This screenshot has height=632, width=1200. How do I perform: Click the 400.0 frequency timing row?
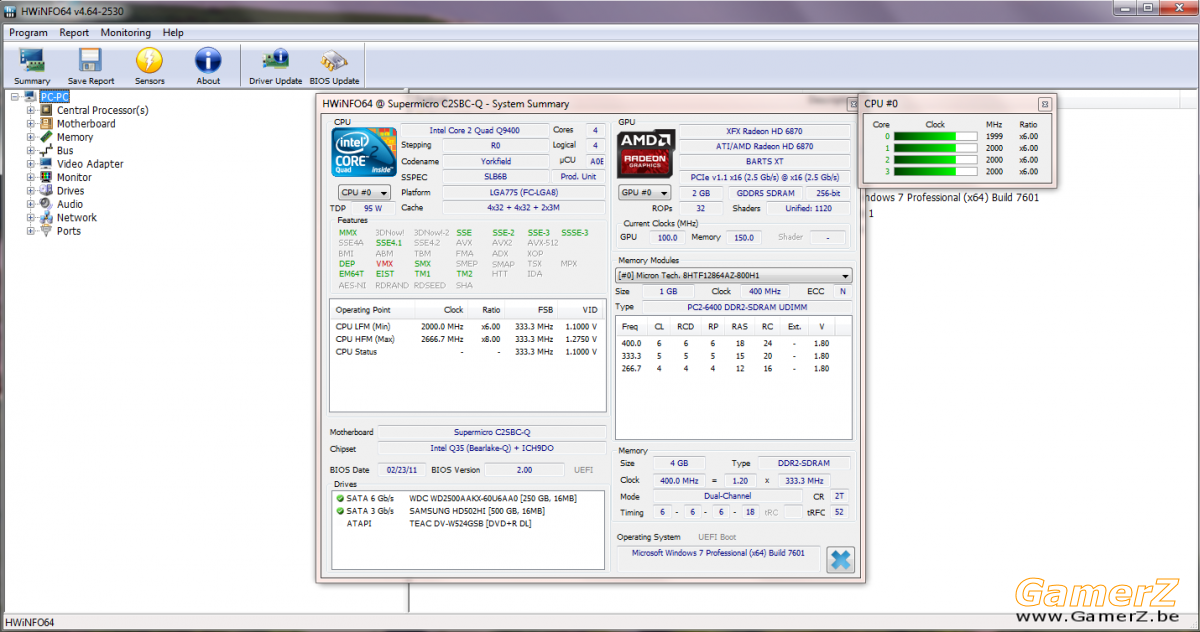(x=734, y=343)
